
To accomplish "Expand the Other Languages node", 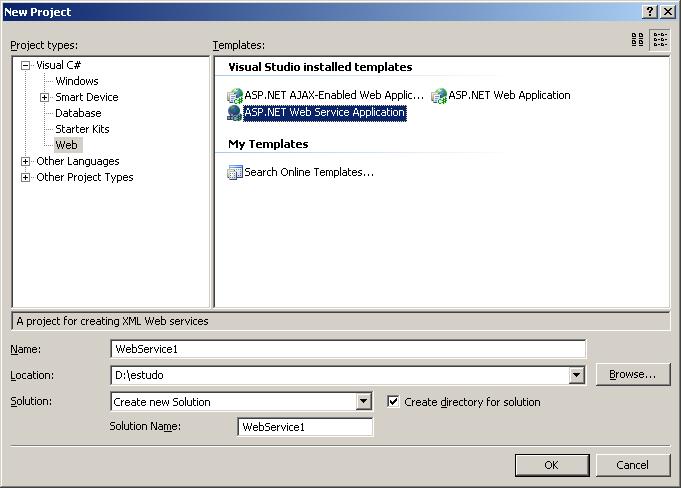I will 26,161.
